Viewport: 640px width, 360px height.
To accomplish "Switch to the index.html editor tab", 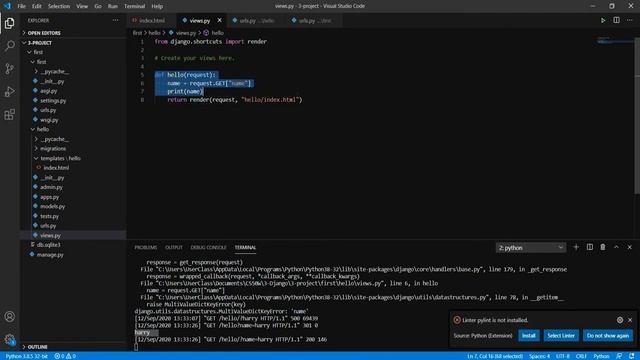I will [x=152, y=20].
